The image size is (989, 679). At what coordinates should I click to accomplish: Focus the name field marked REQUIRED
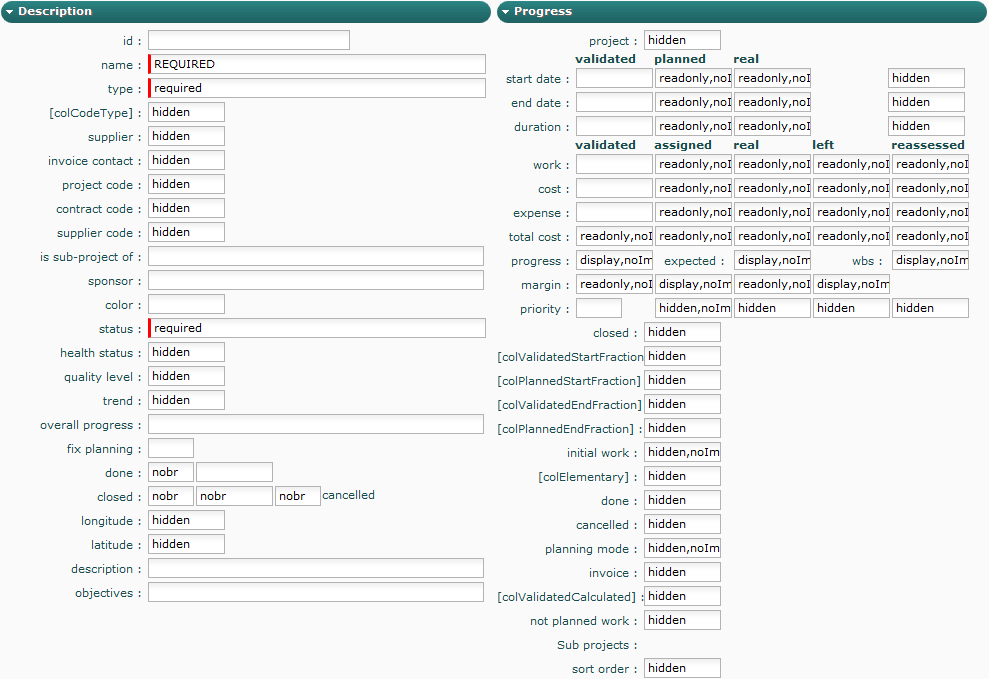(316, 64)
